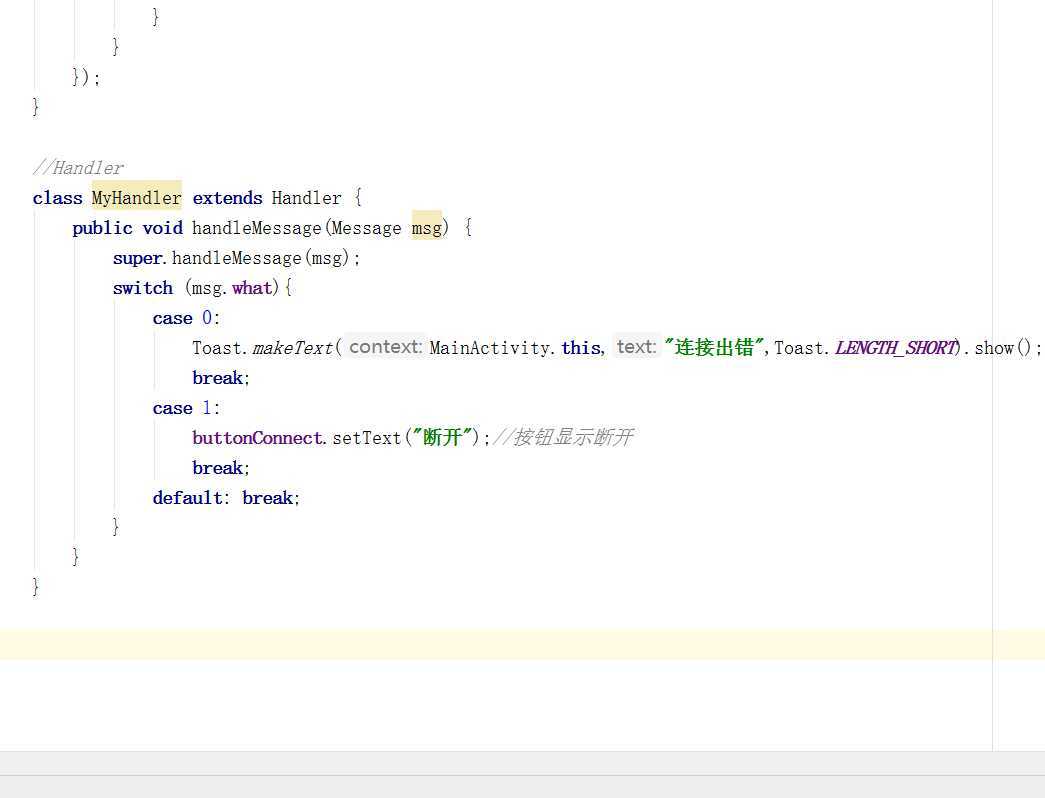Click the 'public void' modifiers
Screen dimensions: 1045x798
point(127,228)
